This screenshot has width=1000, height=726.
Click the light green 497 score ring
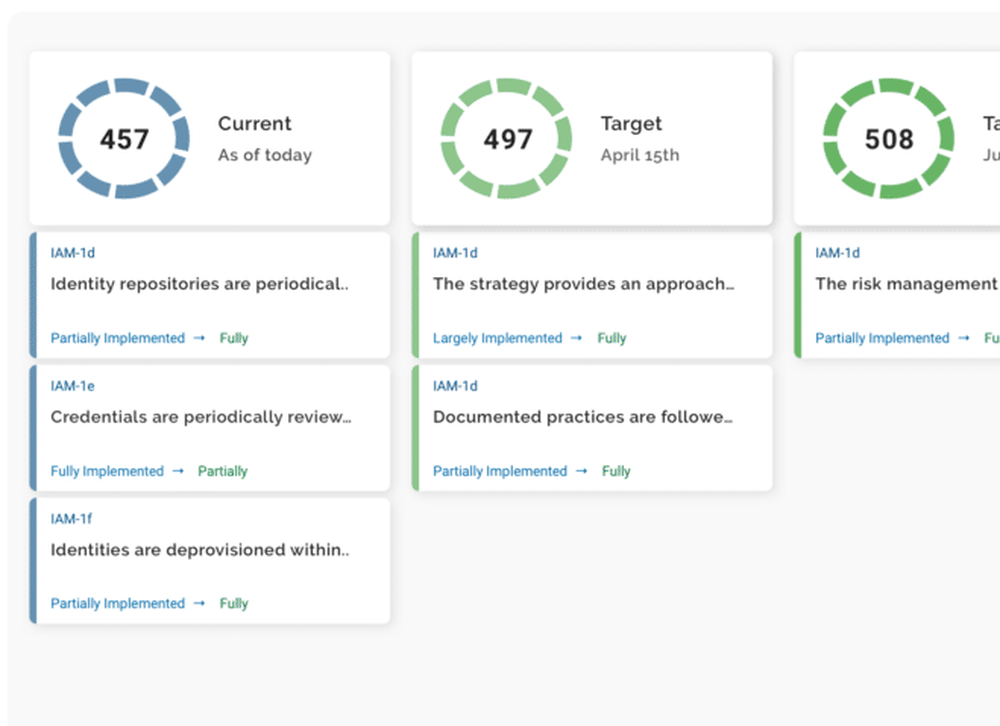click(506, 138)
